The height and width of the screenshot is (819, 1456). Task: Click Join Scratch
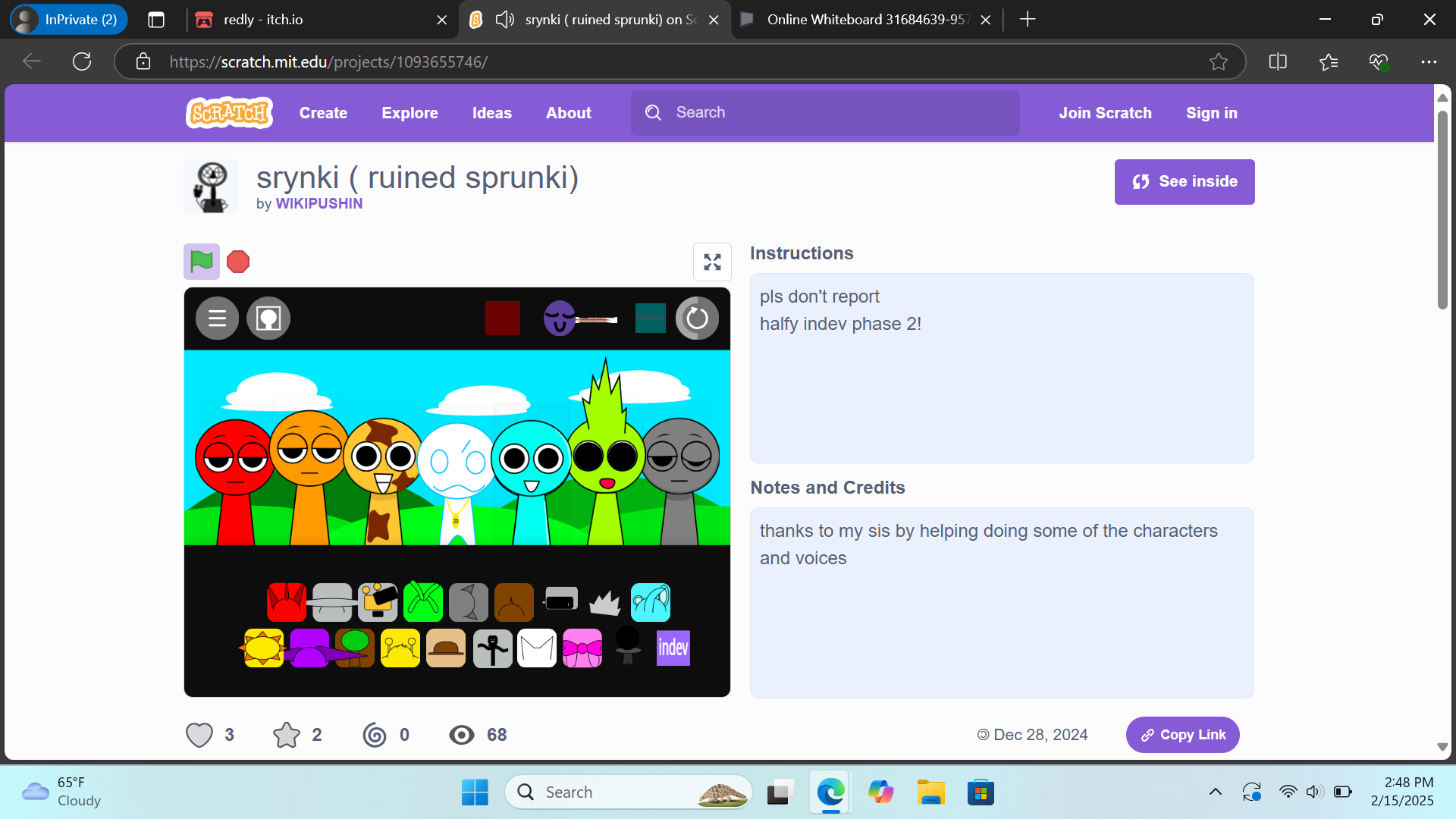coord(1105,113)
